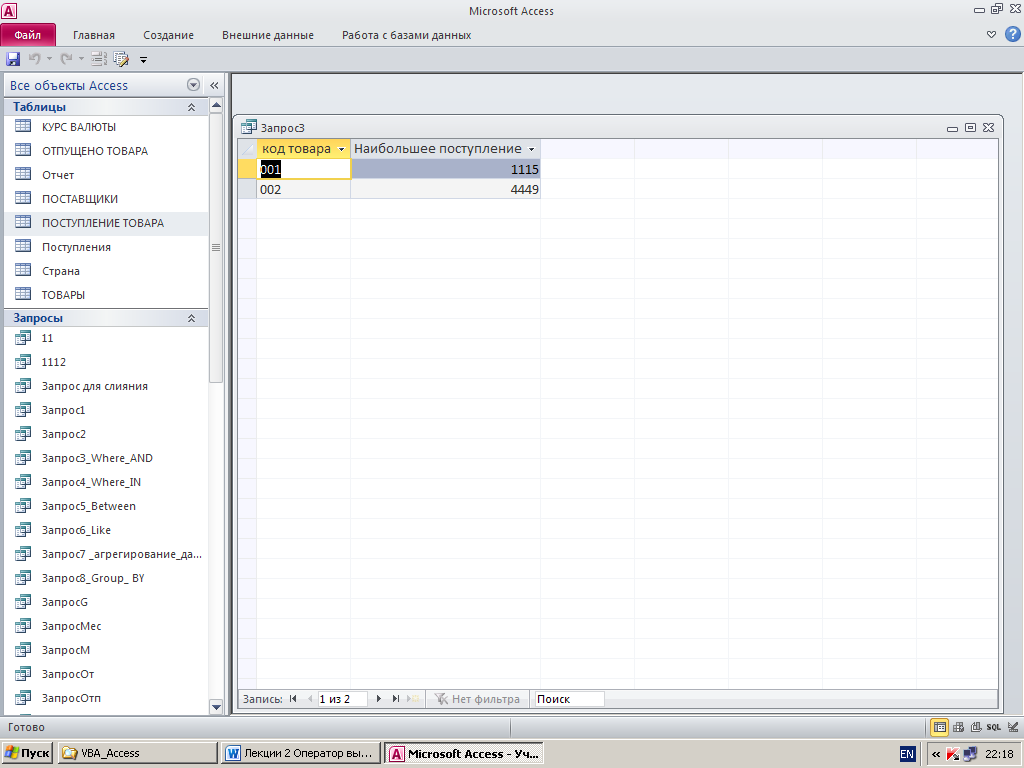1024x768 pixels.
Task: Click the Нет фильтра filter indicator
Action: (x=477, y=699)
